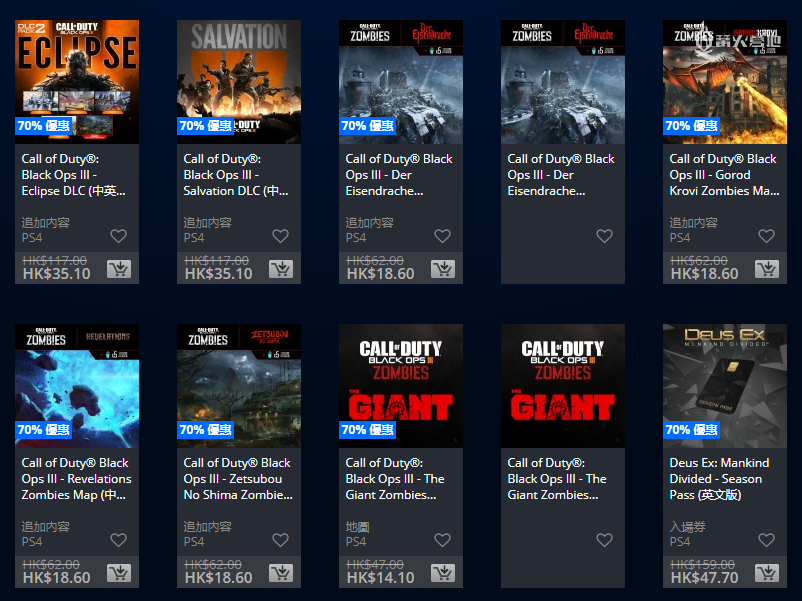802x601 pixels.
Task: Add priced The Giant Zombies map to cart
Action: pos(443,573)
